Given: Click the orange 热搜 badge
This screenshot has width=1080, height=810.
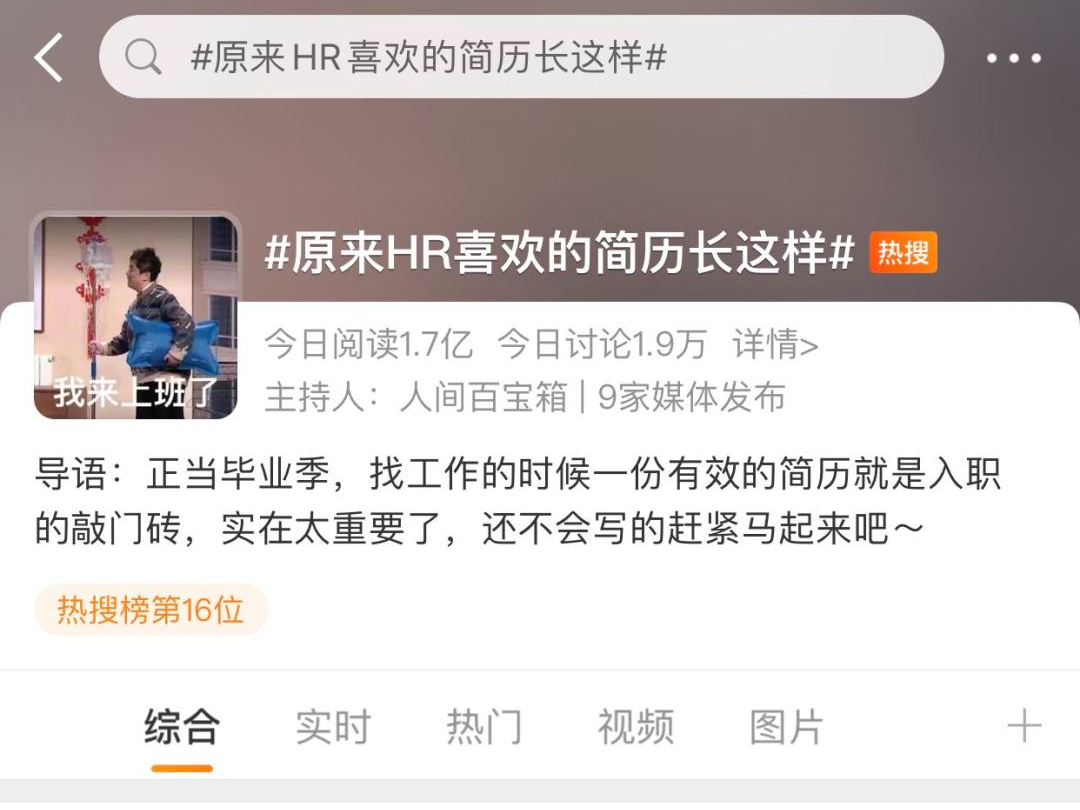Looking at the screenshot, I should 903,253.
